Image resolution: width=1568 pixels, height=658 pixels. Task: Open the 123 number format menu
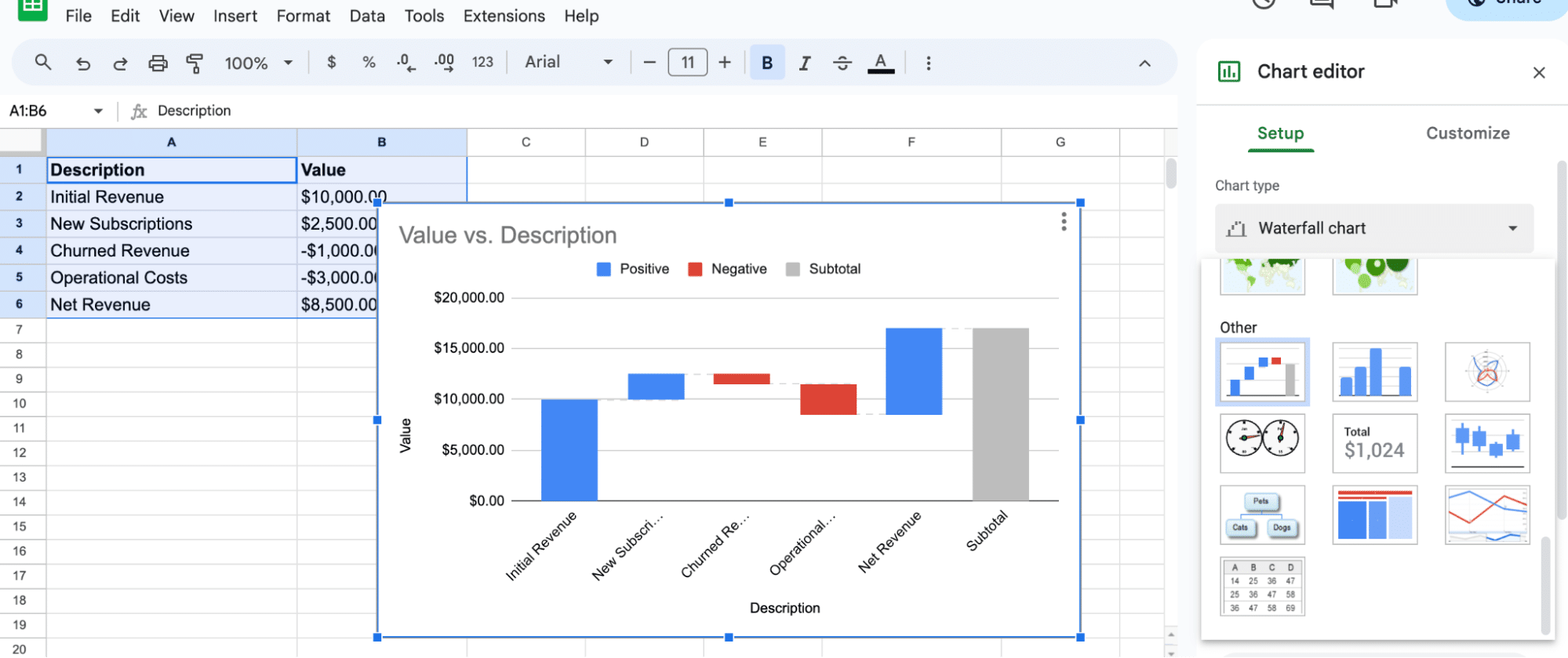coord(482,62)
